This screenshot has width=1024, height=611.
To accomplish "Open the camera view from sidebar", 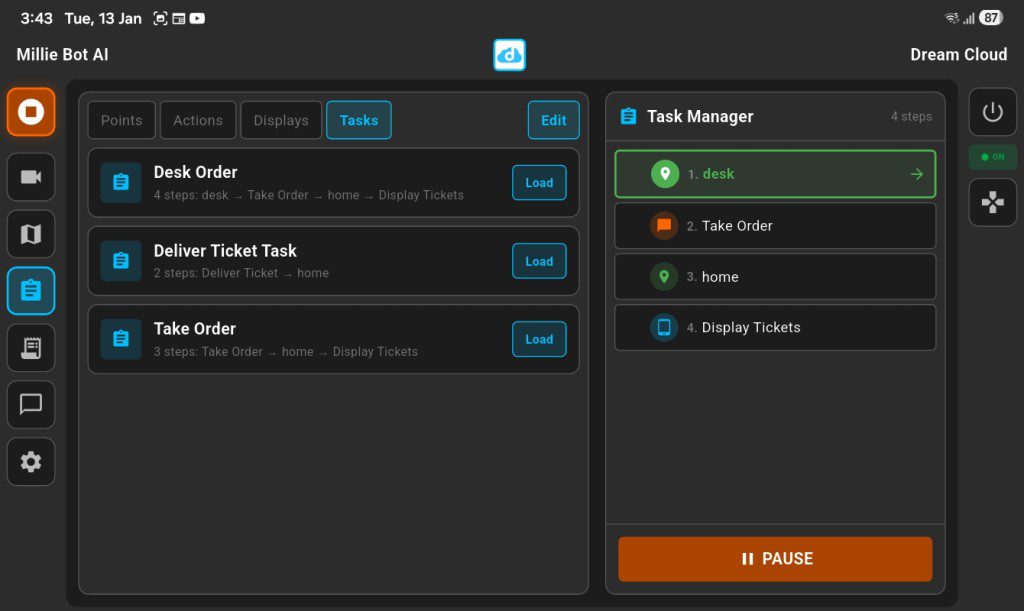I will coord(31,177).
